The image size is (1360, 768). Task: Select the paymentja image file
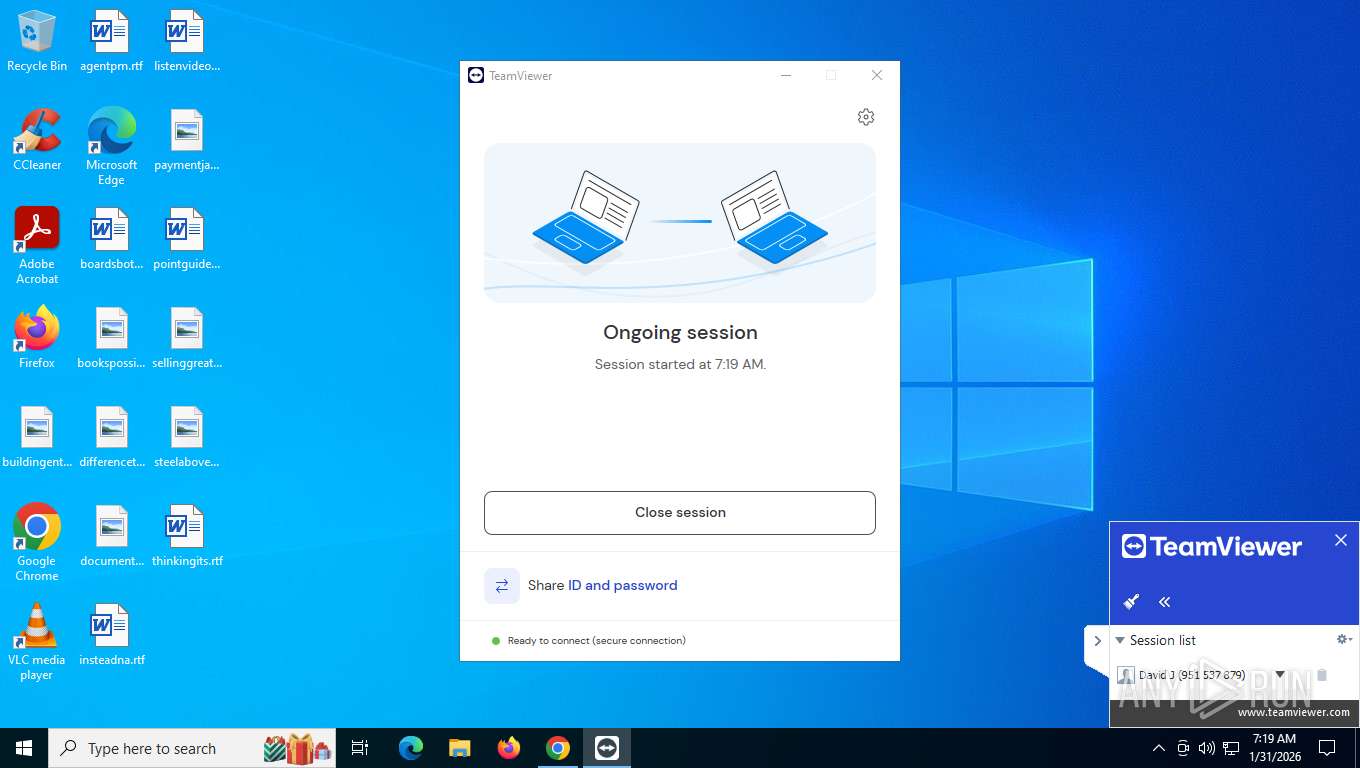point(187,140)
